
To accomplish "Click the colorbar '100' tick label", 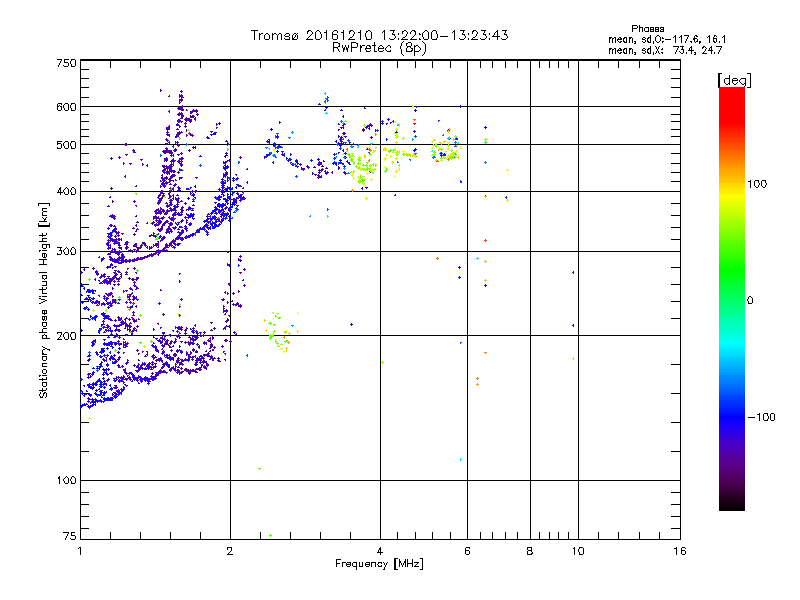I will coord(757,184).
